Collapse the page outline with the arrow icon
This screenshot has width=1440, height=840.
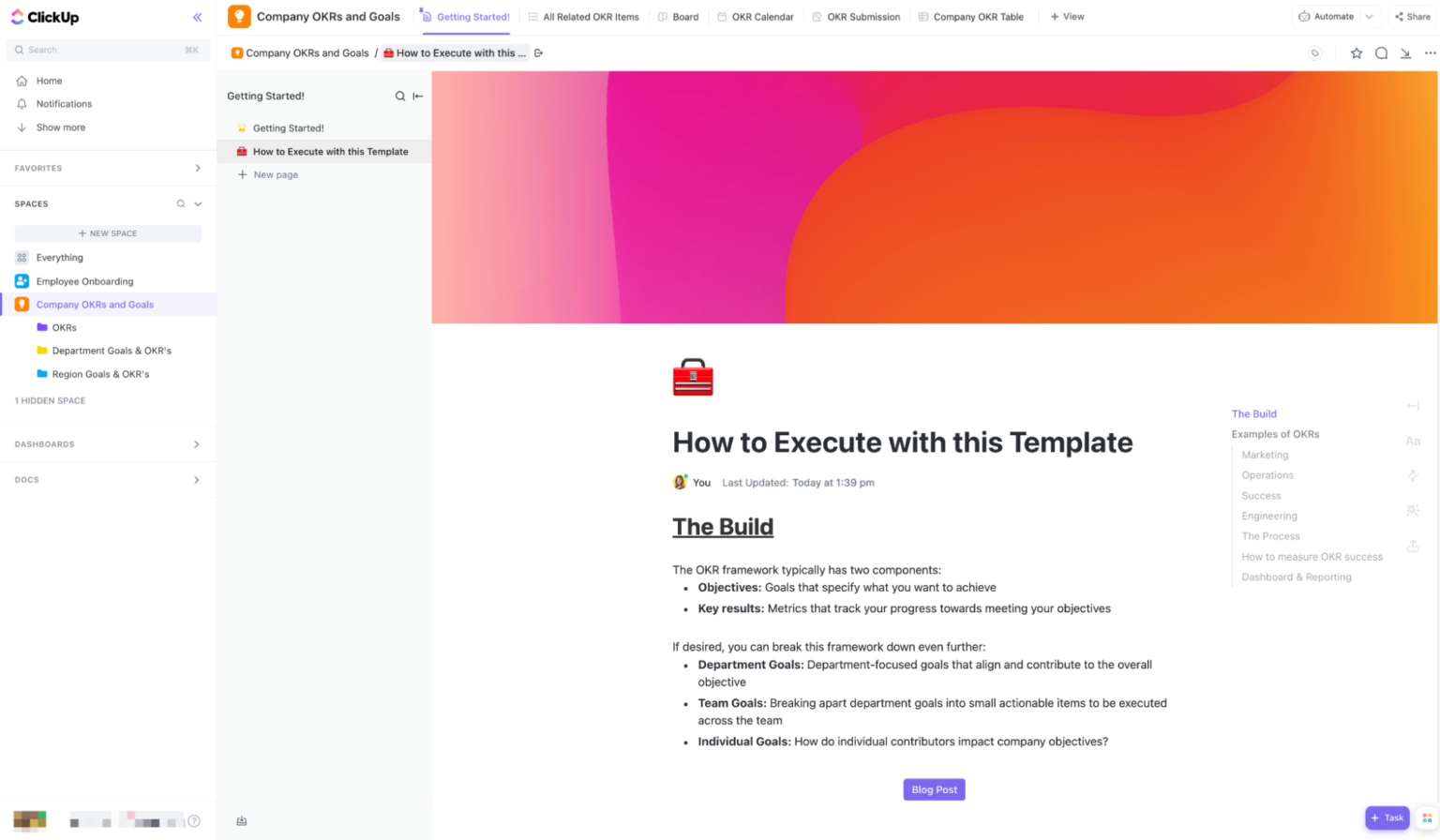pos(1414,405)
